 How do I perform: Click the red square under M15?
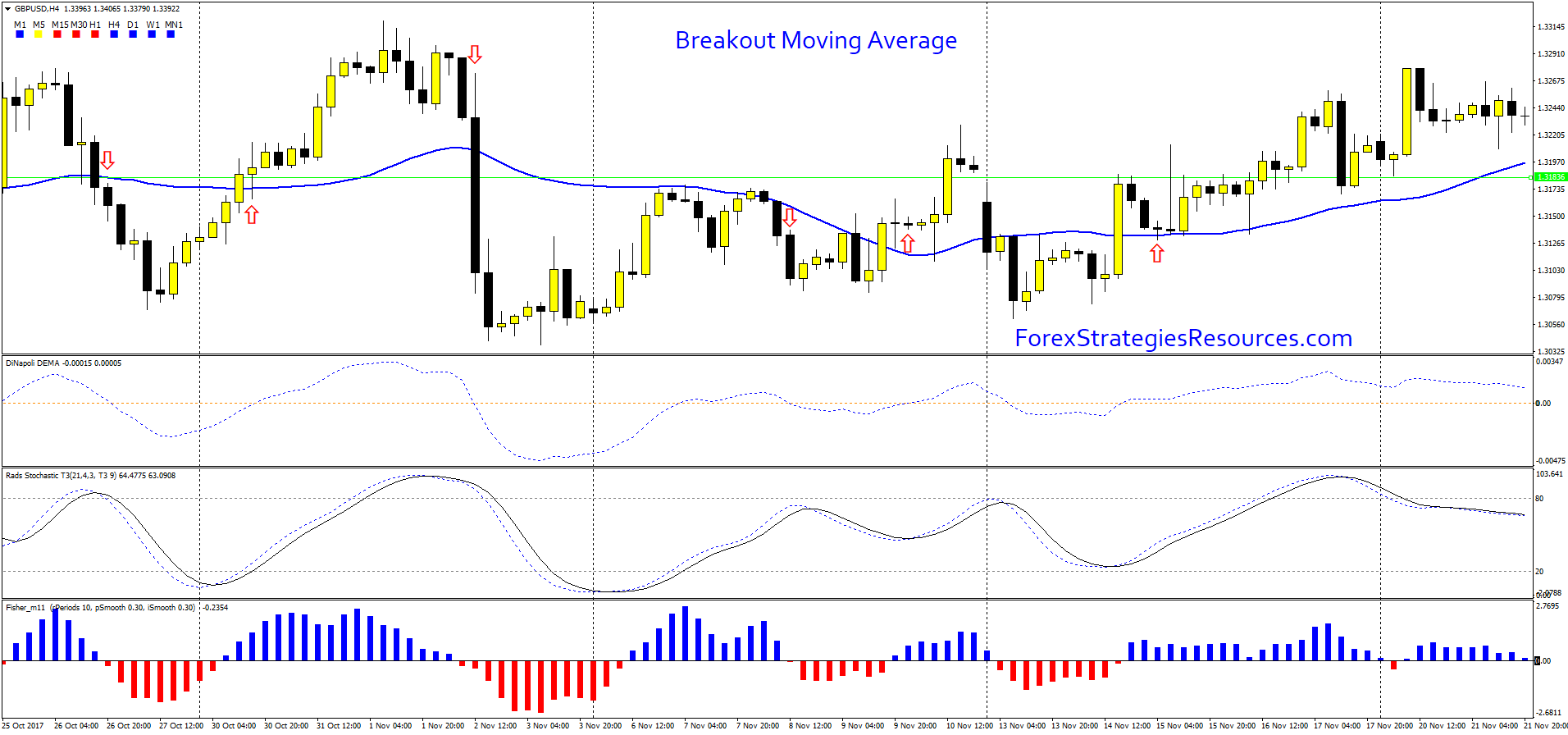click(57, 34)
